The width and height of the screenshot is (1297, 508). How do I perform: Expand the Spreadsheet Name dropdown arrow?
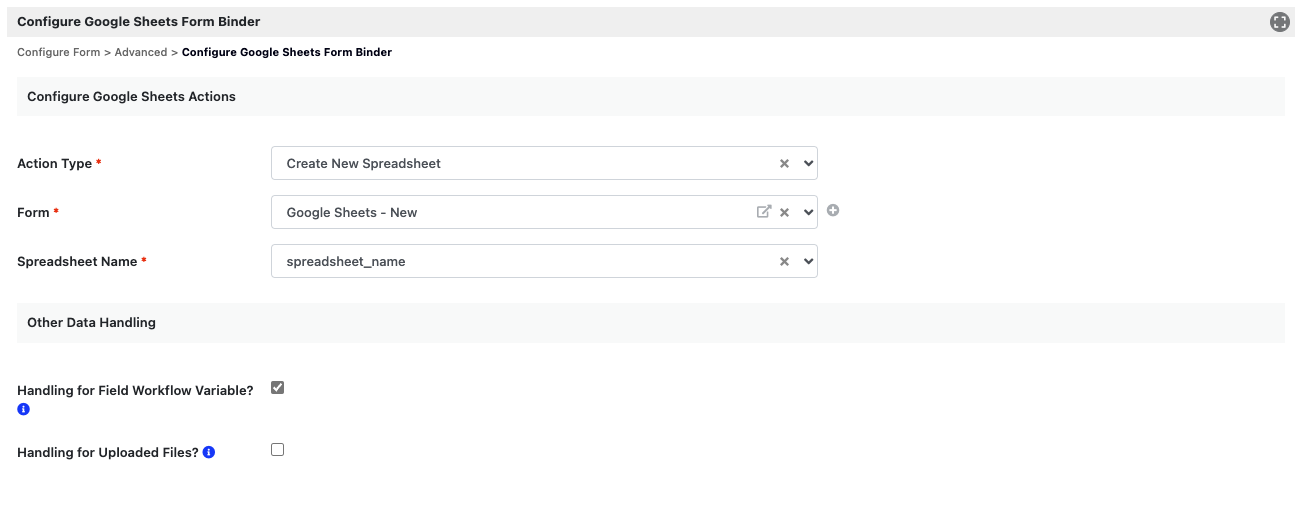(x=808, y=261)
